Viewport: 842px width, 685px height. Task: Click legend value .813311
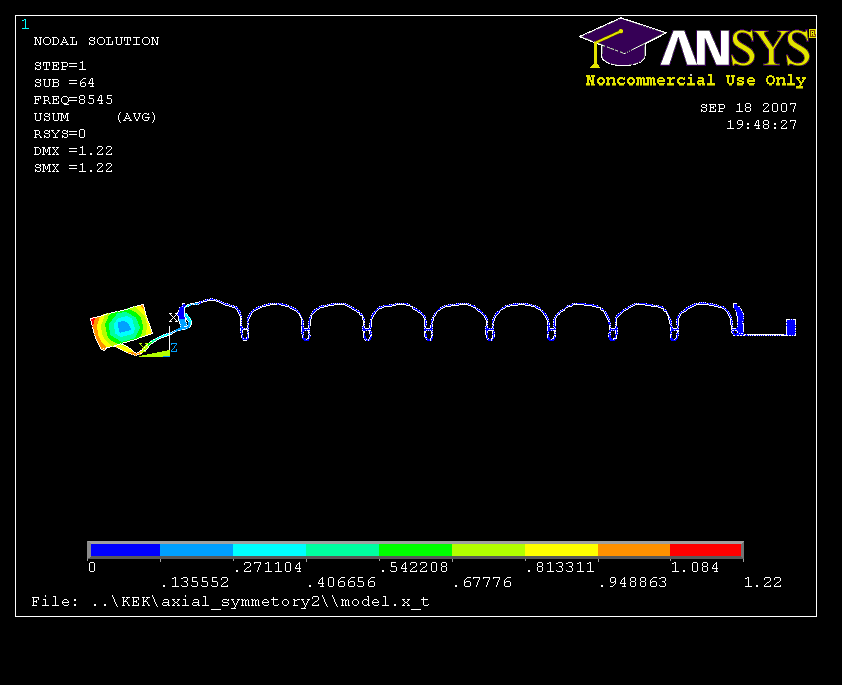coord(560,567)
